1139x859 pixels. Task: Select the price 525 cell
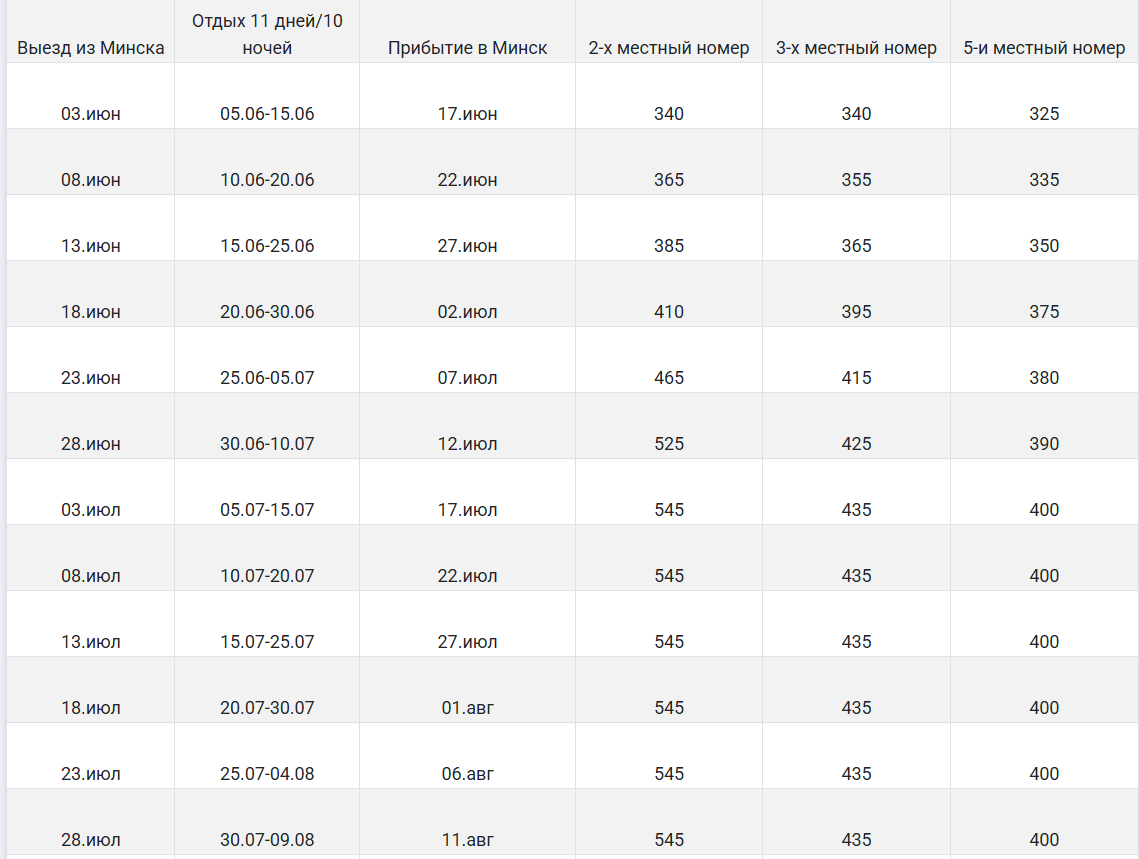coord(668,444)
